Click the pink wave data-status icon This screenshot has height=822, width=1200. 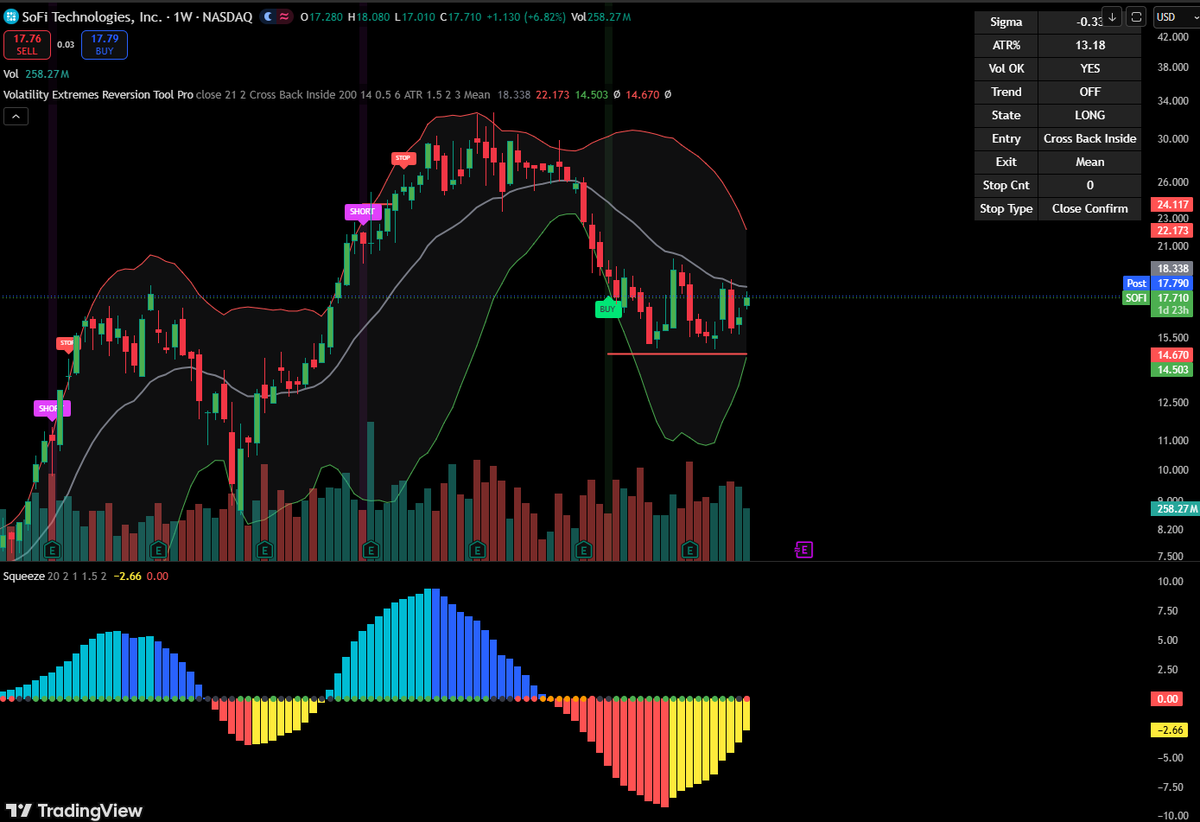[285, 18]
